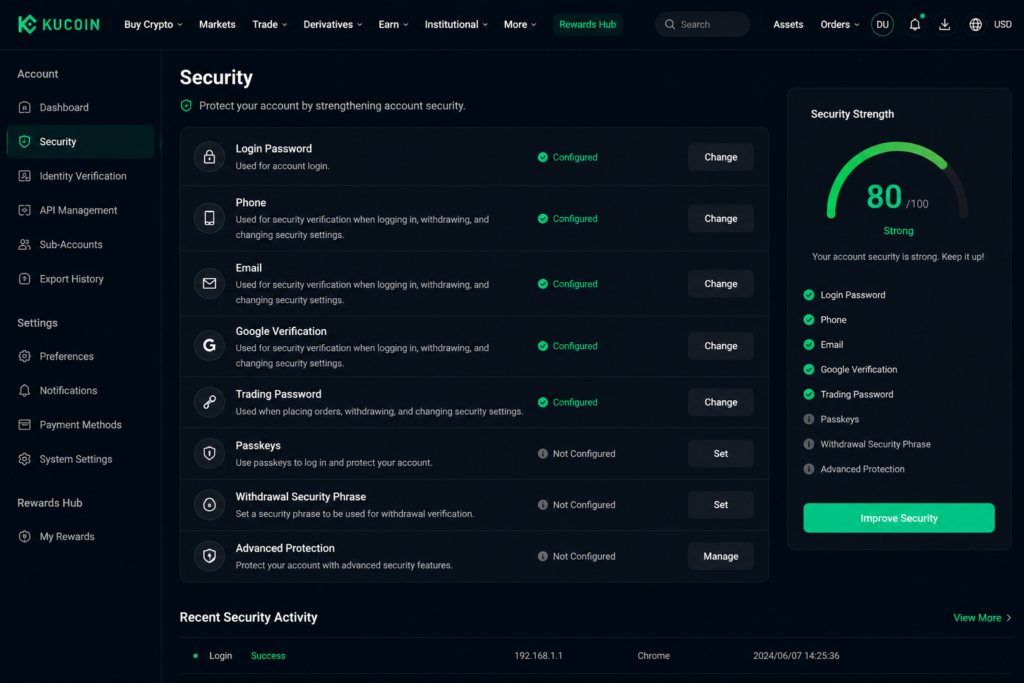Click the Login Password lock icon
Viewport: 1024px width, 683px height.
pyautogui.click(x=209, y=157)
